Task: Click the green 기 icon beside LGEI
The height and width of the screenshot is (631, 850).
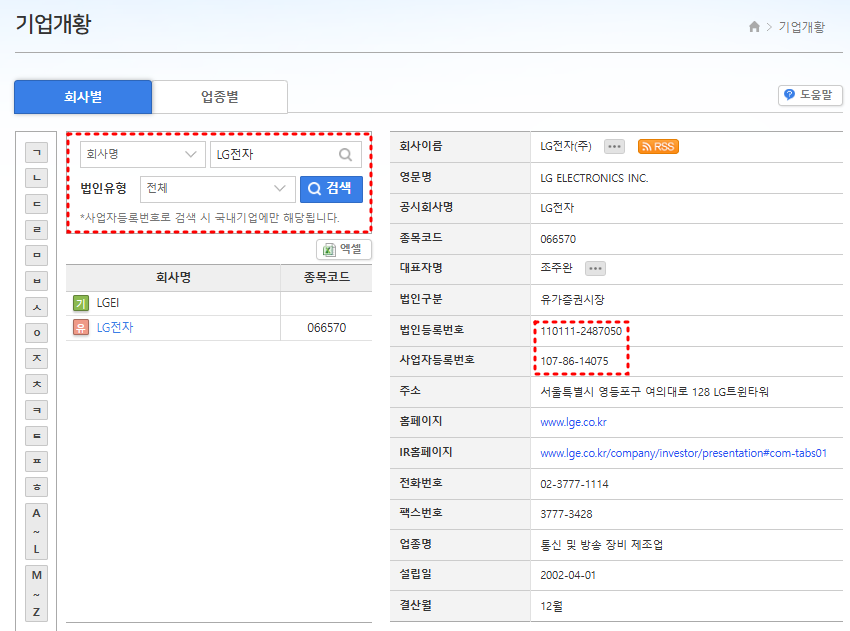Action: [x=81, y=303]
